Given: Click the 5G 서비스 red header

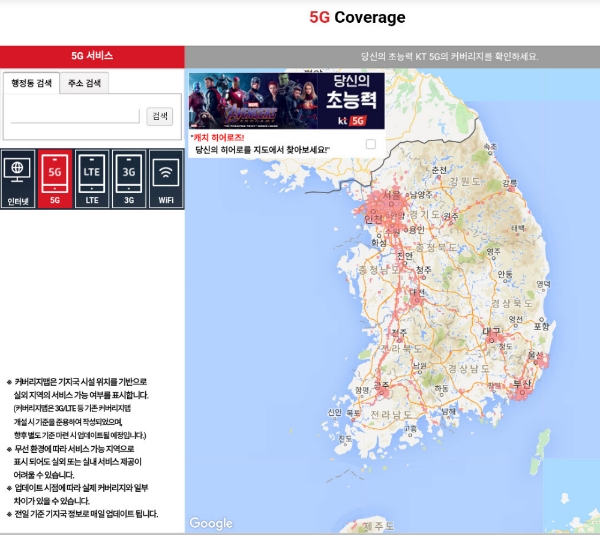Looking at the screenshot, I should click(x=92, y=56).
